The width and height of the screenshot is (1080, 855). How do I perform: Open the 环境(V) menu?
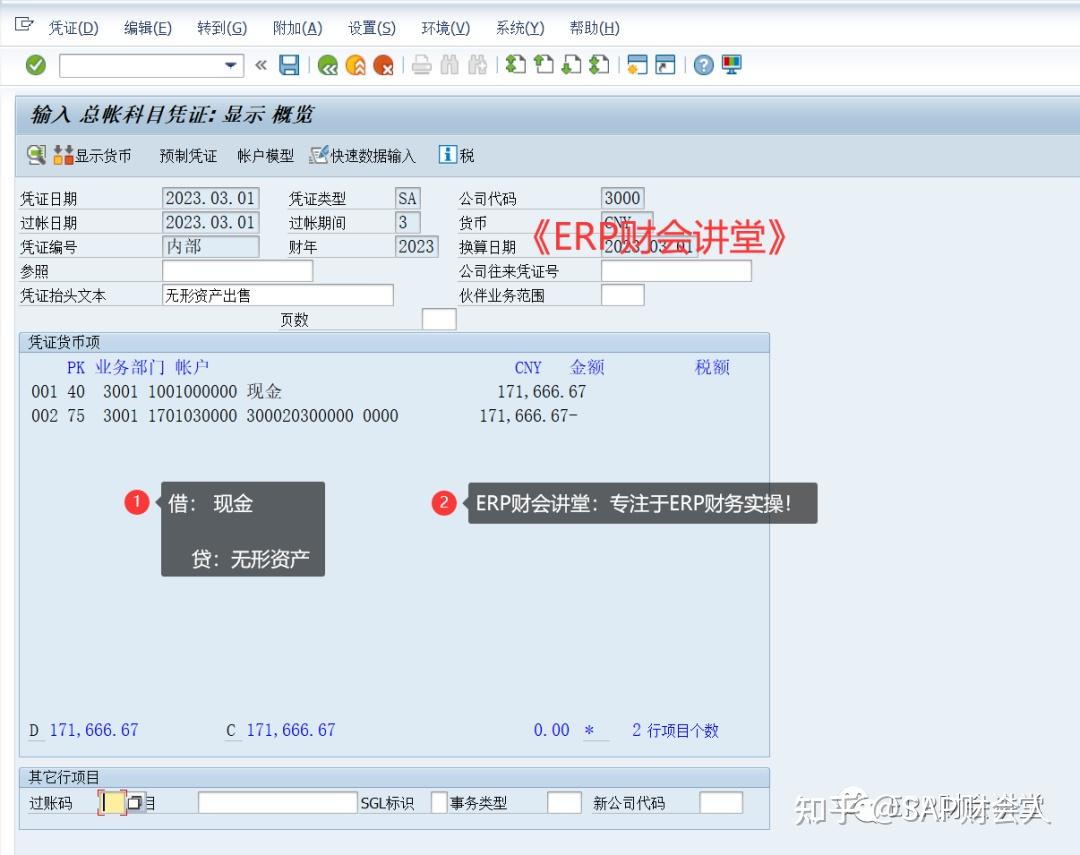click(x=444, y=28)
